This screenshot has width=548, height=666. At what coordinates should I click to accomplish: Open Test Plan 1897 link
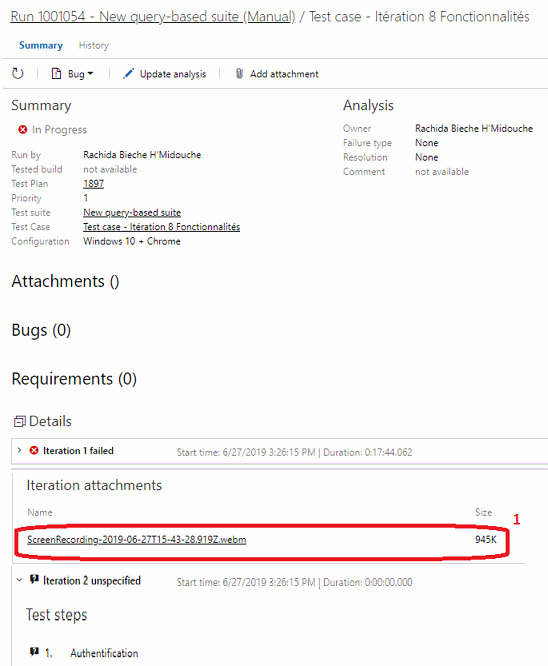93,184
